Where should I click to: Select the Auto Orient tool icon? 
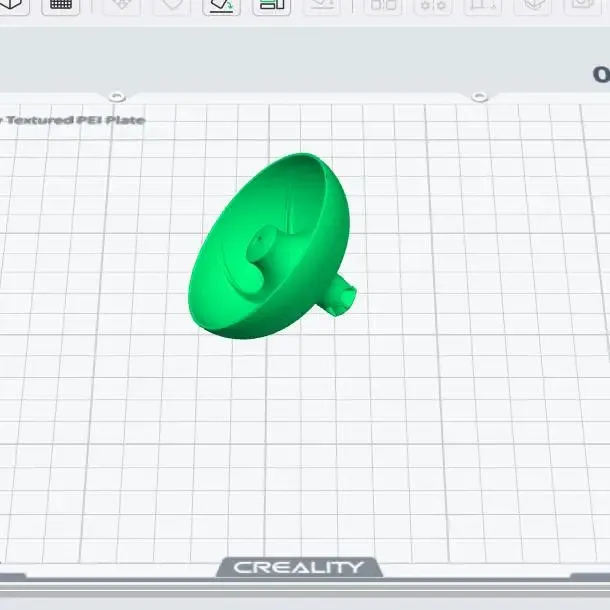(x=221, y=5)
